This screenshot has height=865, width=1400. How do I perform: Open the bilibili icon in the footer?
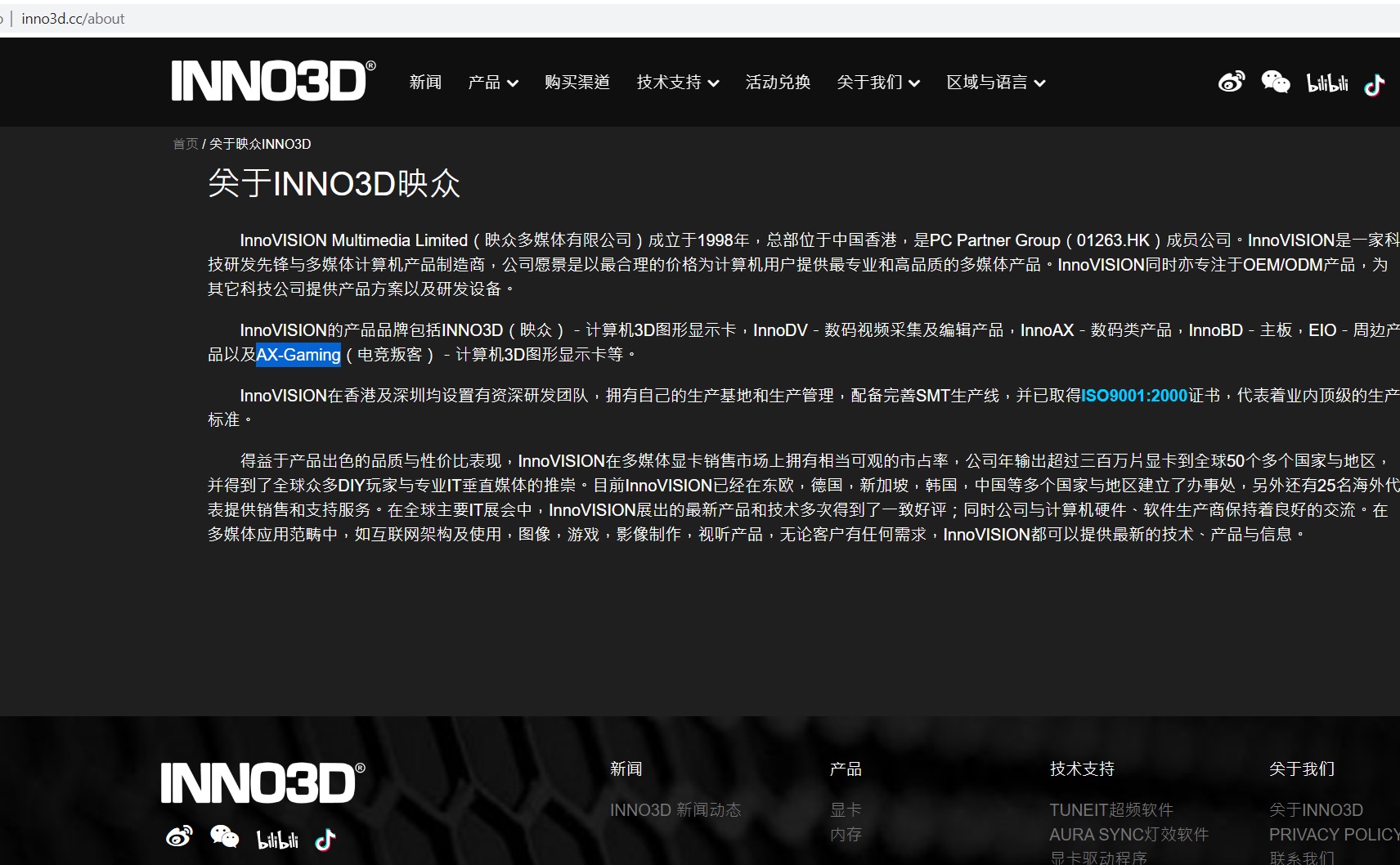pyautogui.click(x=277, y=840)
